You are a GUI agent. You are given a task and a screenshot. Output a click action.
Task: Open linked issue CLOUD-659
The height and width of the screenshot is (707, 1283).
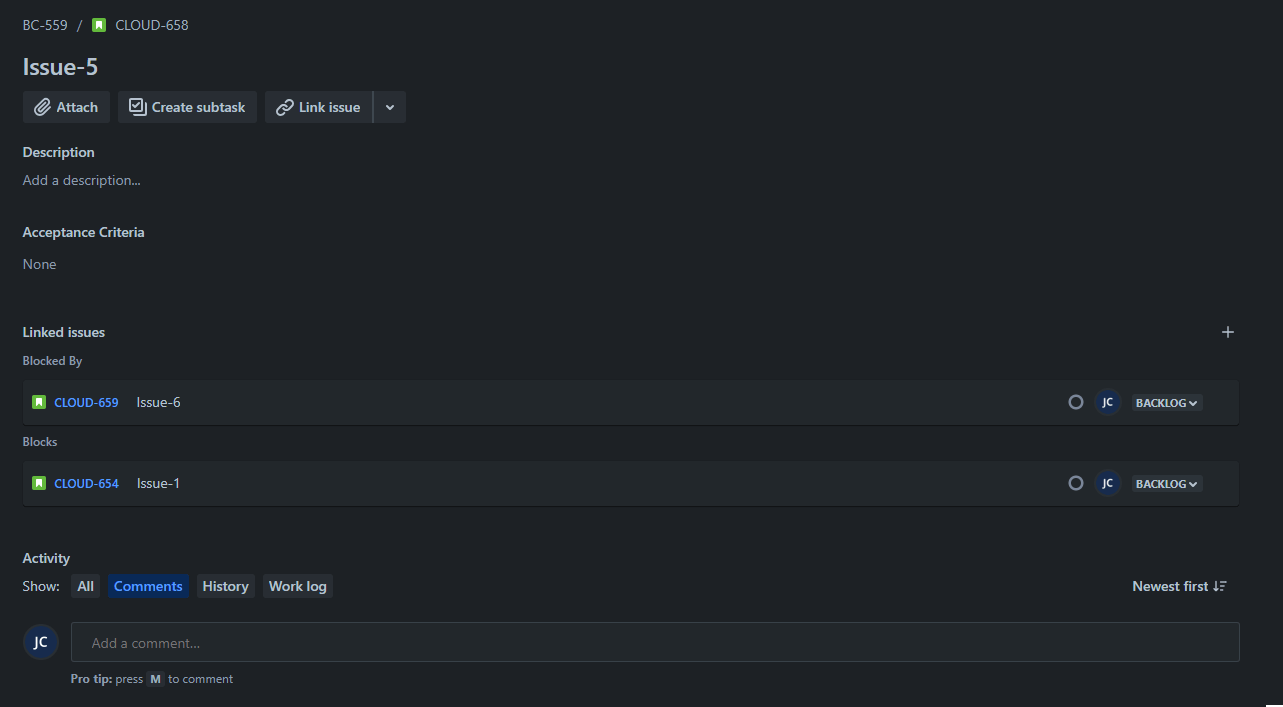[86, 402]
